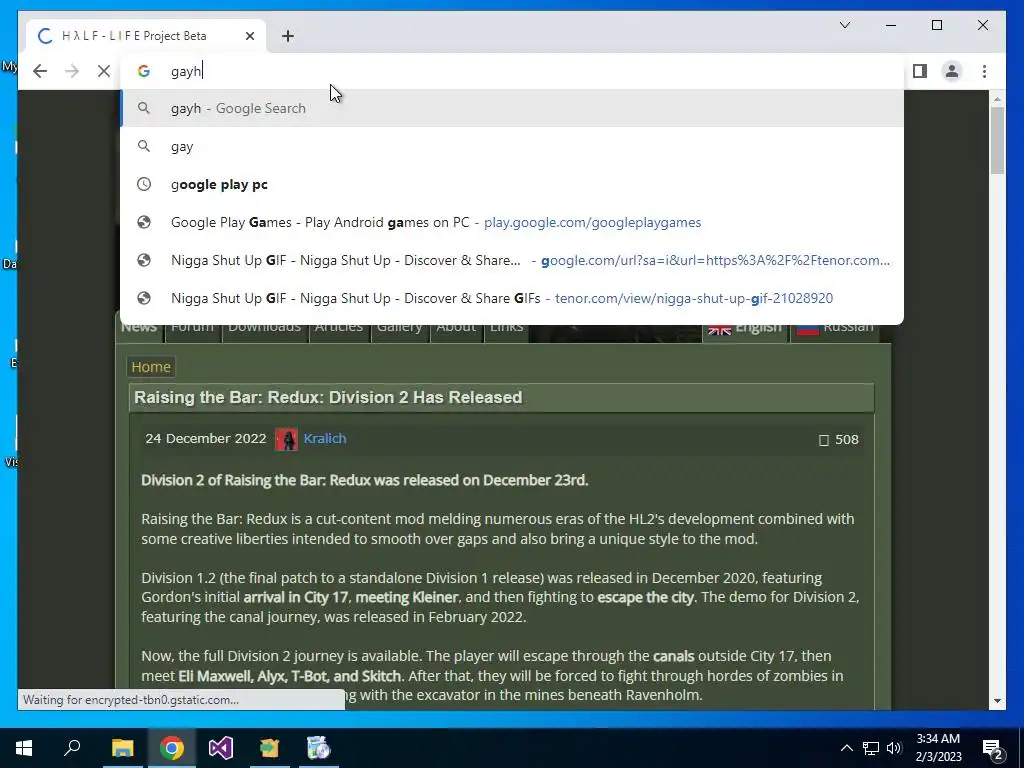
Task: Open Google Play Games suggestion
Action: tap(512, 222)
